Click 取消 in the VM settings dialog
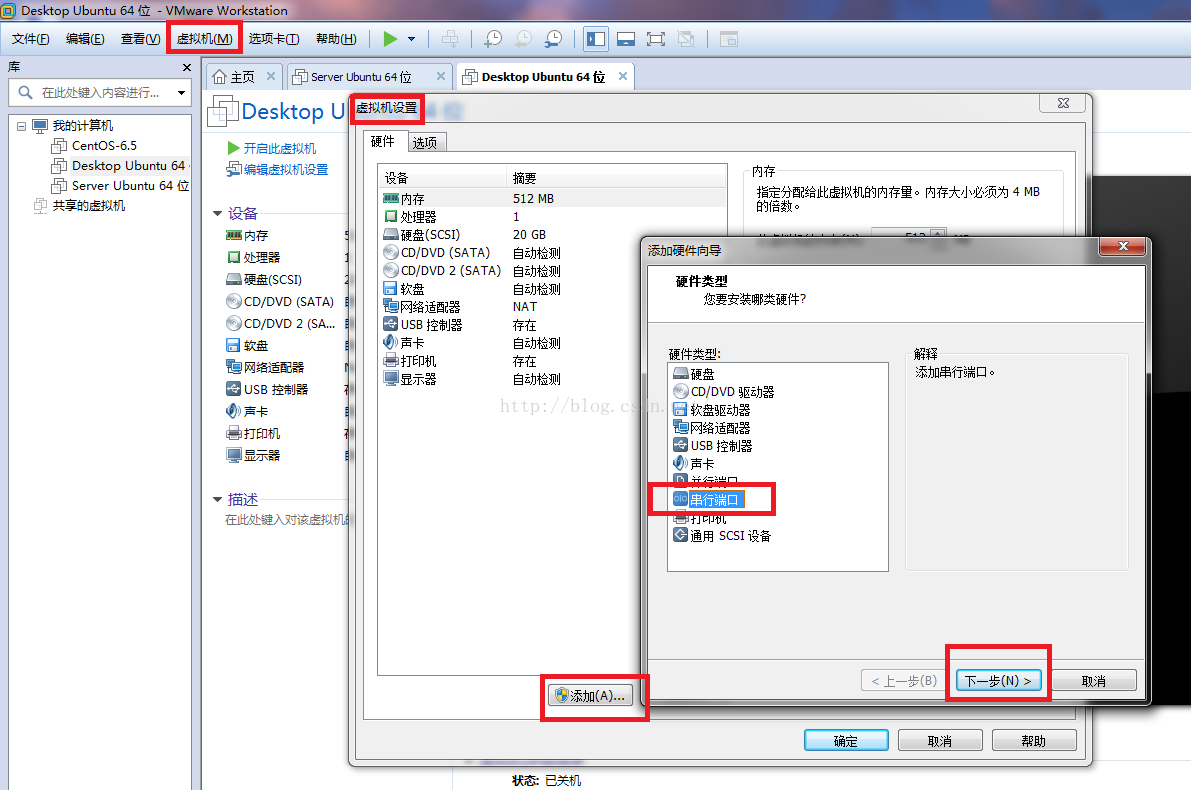This screenshot has width=1191, height=790. [940, 741]
